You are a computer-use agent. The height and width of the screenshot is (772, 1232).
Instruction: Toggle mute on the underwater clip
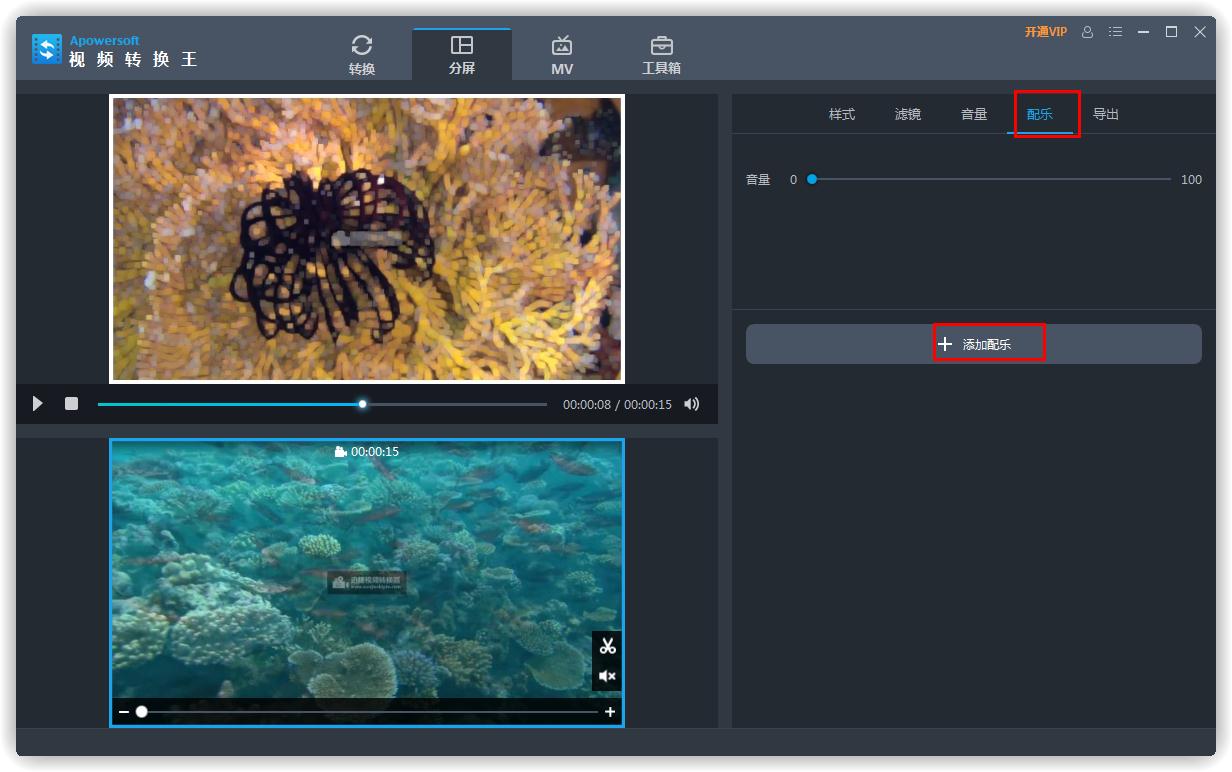pos(607,677)
